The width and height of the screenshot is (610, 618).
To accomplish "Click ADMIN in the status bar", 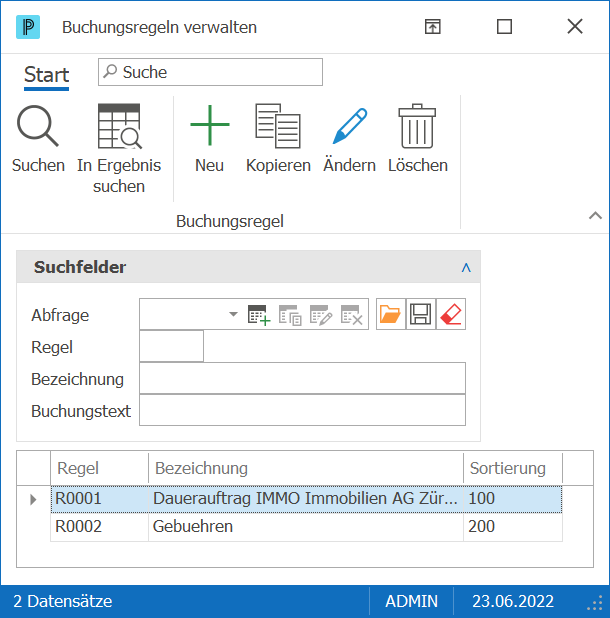I will coord(411,601).
